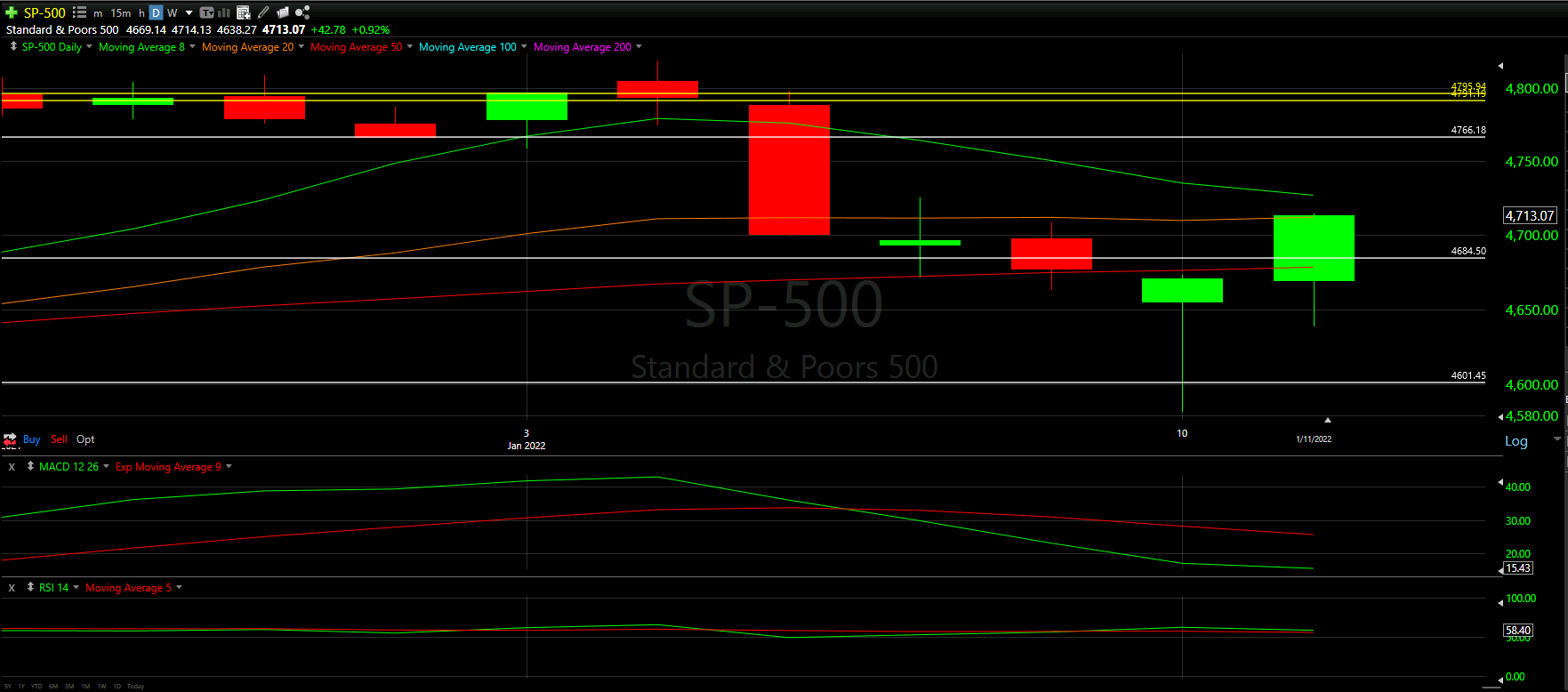Viewport: 1568px width, 692px height.
Task: Set chart range to 1W
Action: coord(101,687)
